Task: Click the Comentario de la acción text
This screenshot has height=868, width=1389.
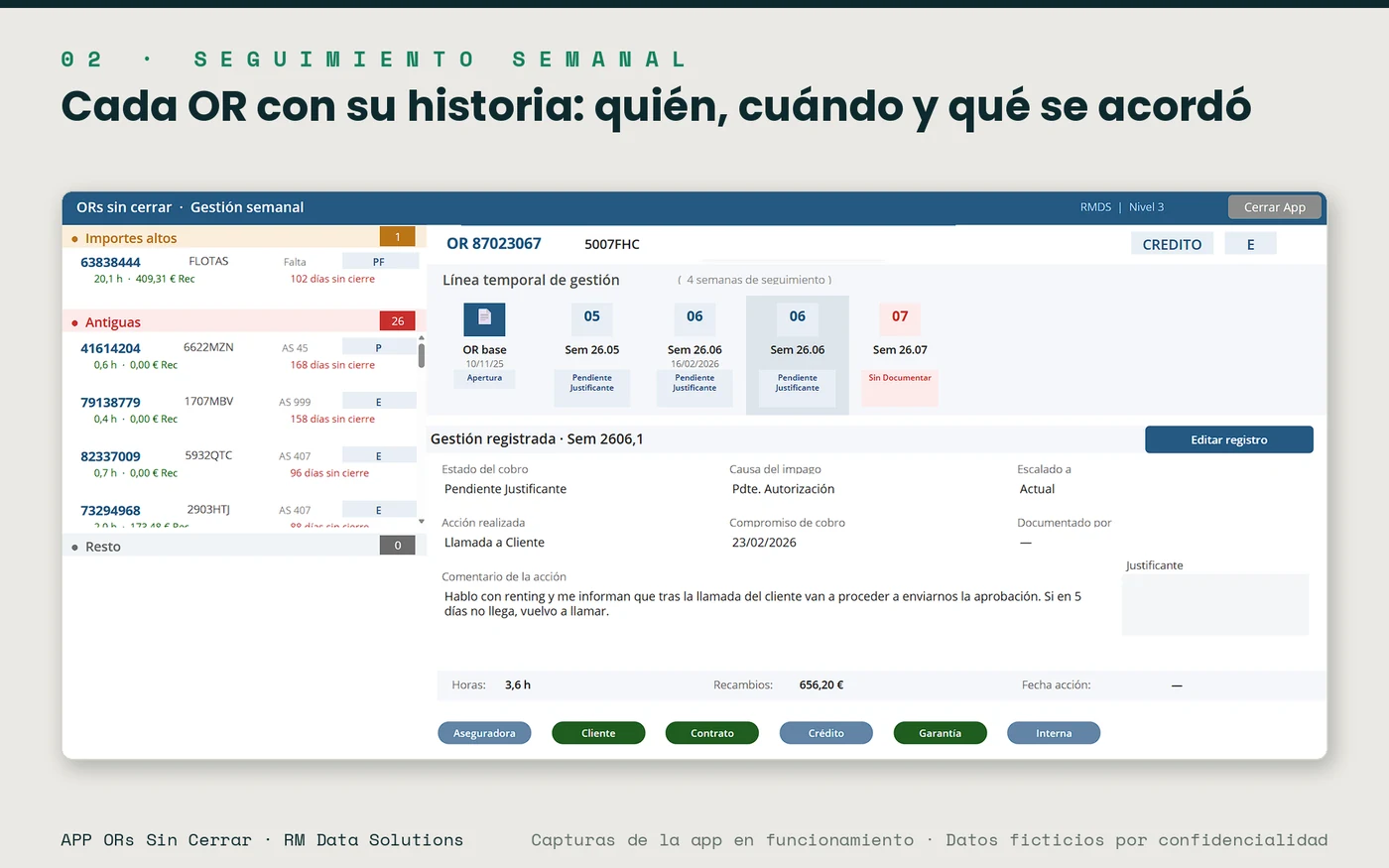Action: click(x=763, y=604)
